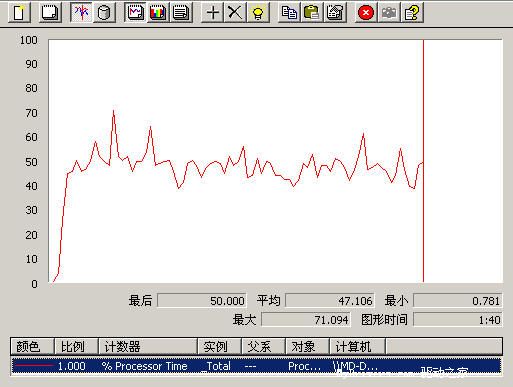Screen dimensions: 513x387
Task: Select View Current Activity icon
Action: click(81, 13)
